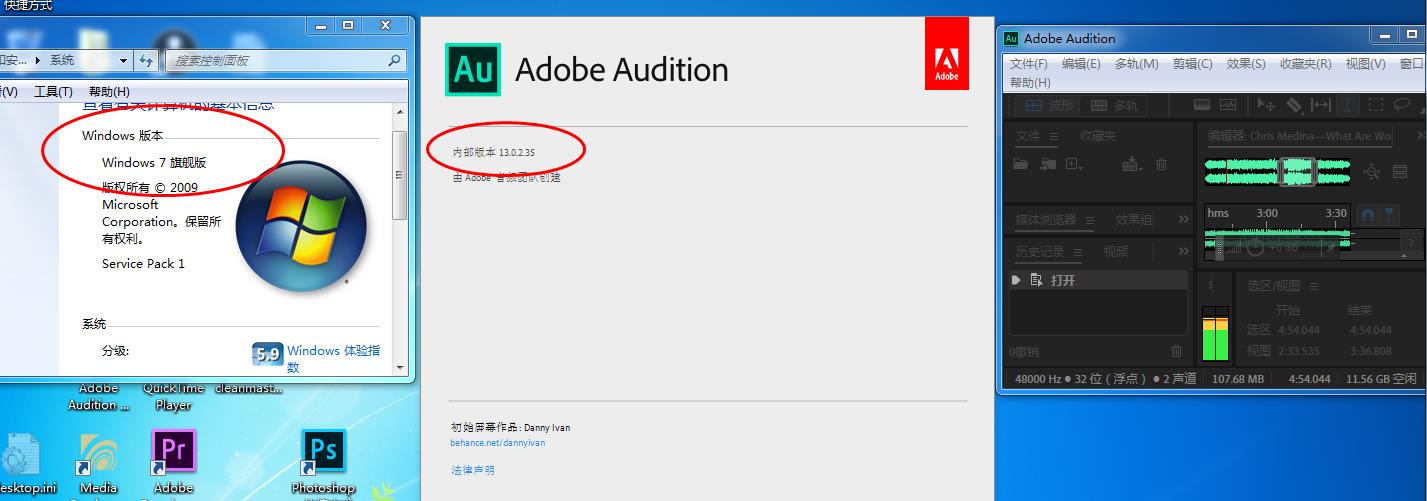Select the Razor tool in Audition toolbar
The width and height of the screenshot is (1427, 501).
pyautogui.click(x=1293, y=105)
